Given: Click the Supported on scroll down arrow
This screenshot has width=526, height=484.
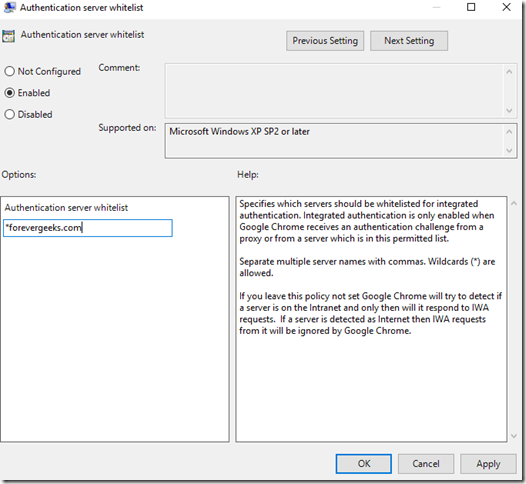Looking at the screenshot, I should (x=509, y=151).
